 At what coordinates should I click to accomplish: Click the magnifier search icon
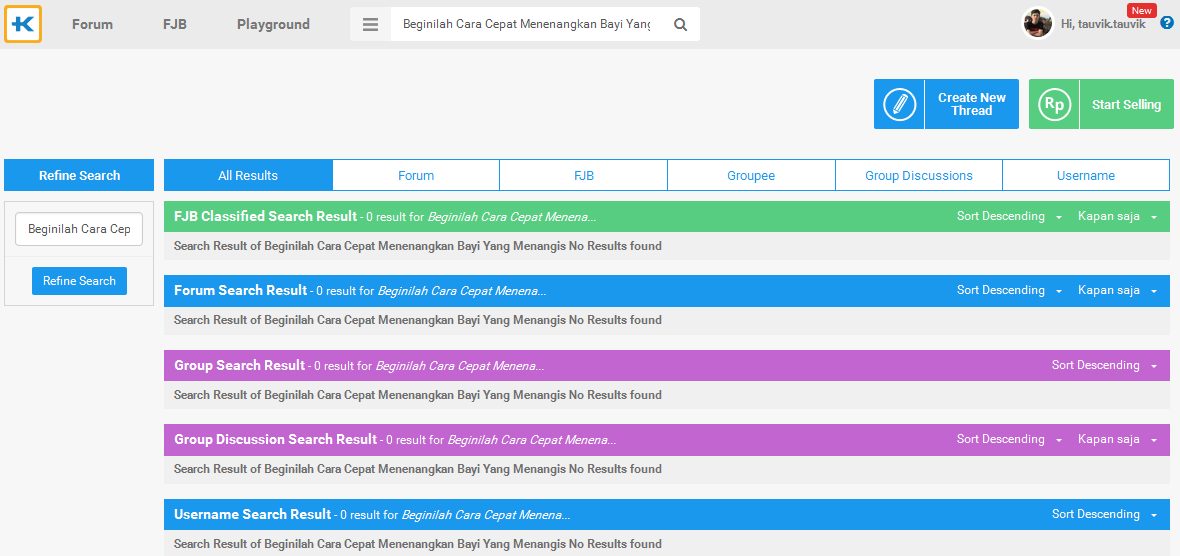point(680,24)
